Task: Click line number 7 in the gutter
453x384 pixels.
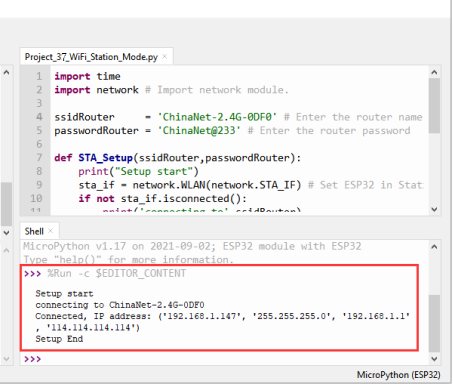Action: (39, 158)
